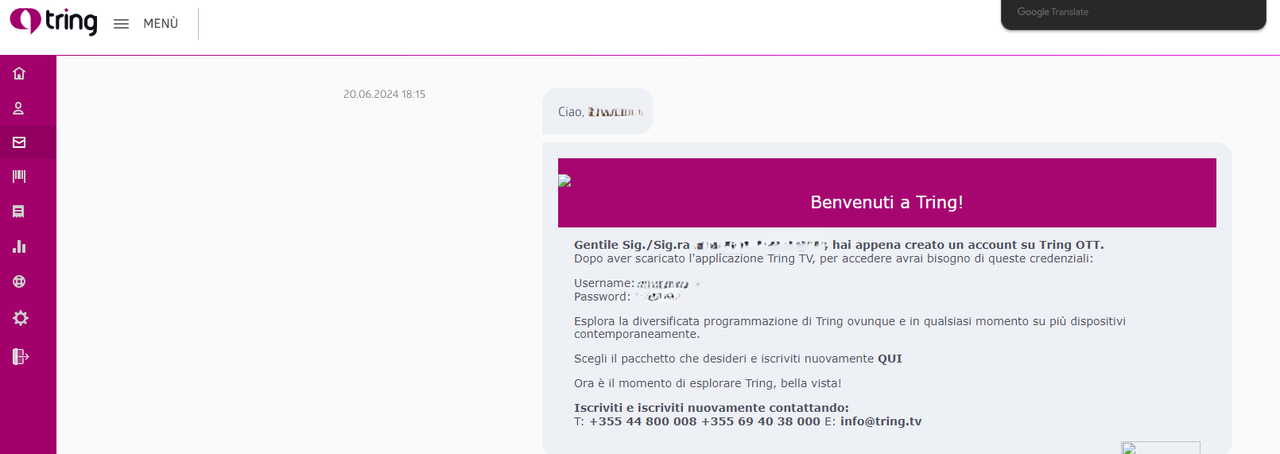Open the settings gear sidebar icon
The width and height of the screenshot is (1280, 454).
(x=20, y=318)
